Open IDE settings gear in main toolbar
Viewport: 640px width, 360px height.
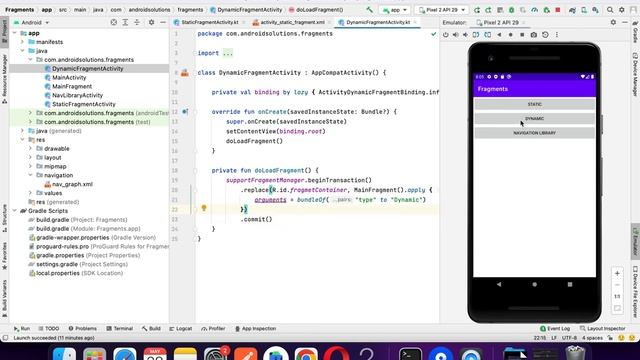(621, 10)
